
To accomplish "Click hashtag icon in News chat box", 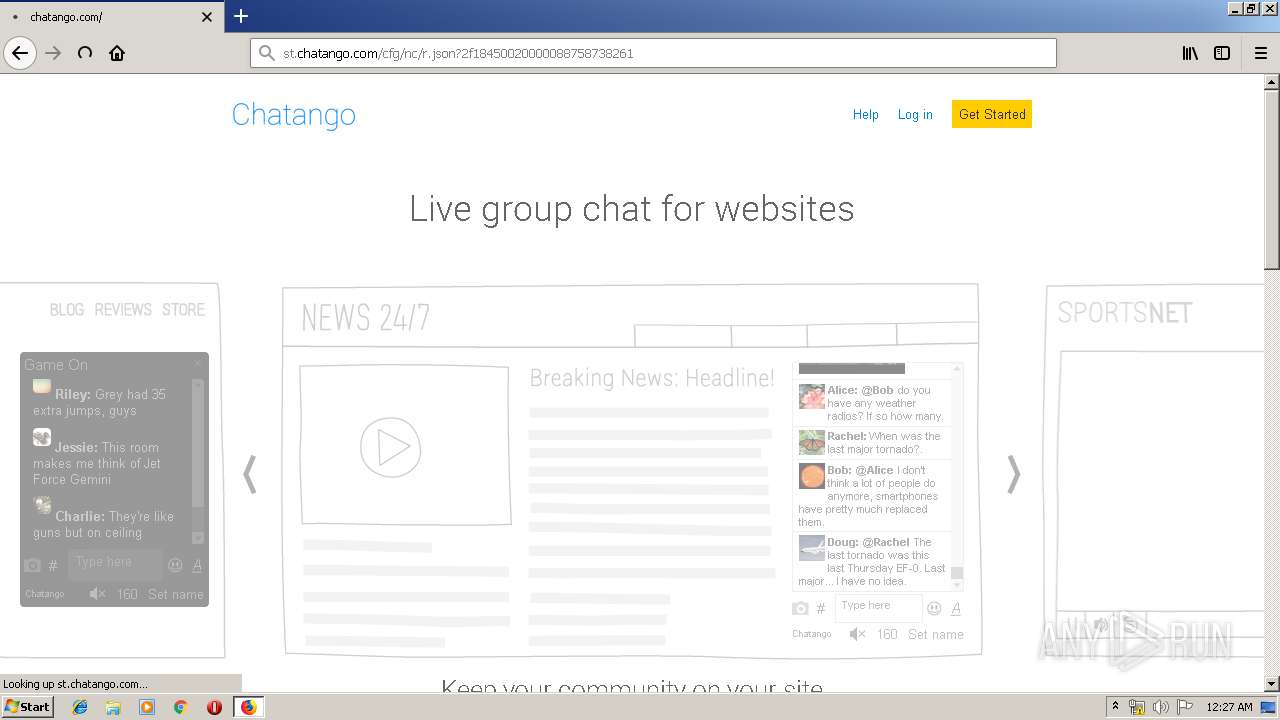I will point(821,608).
